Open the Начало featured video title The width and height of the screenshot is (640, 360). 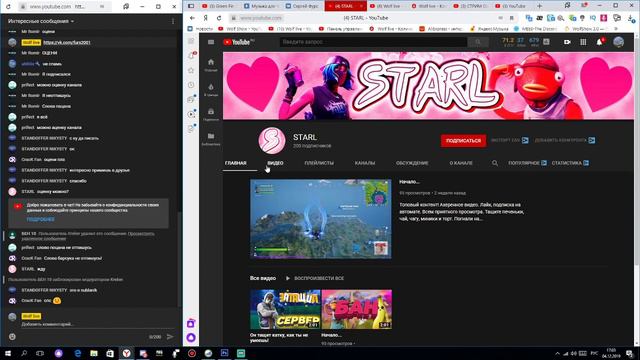(409, 182)
